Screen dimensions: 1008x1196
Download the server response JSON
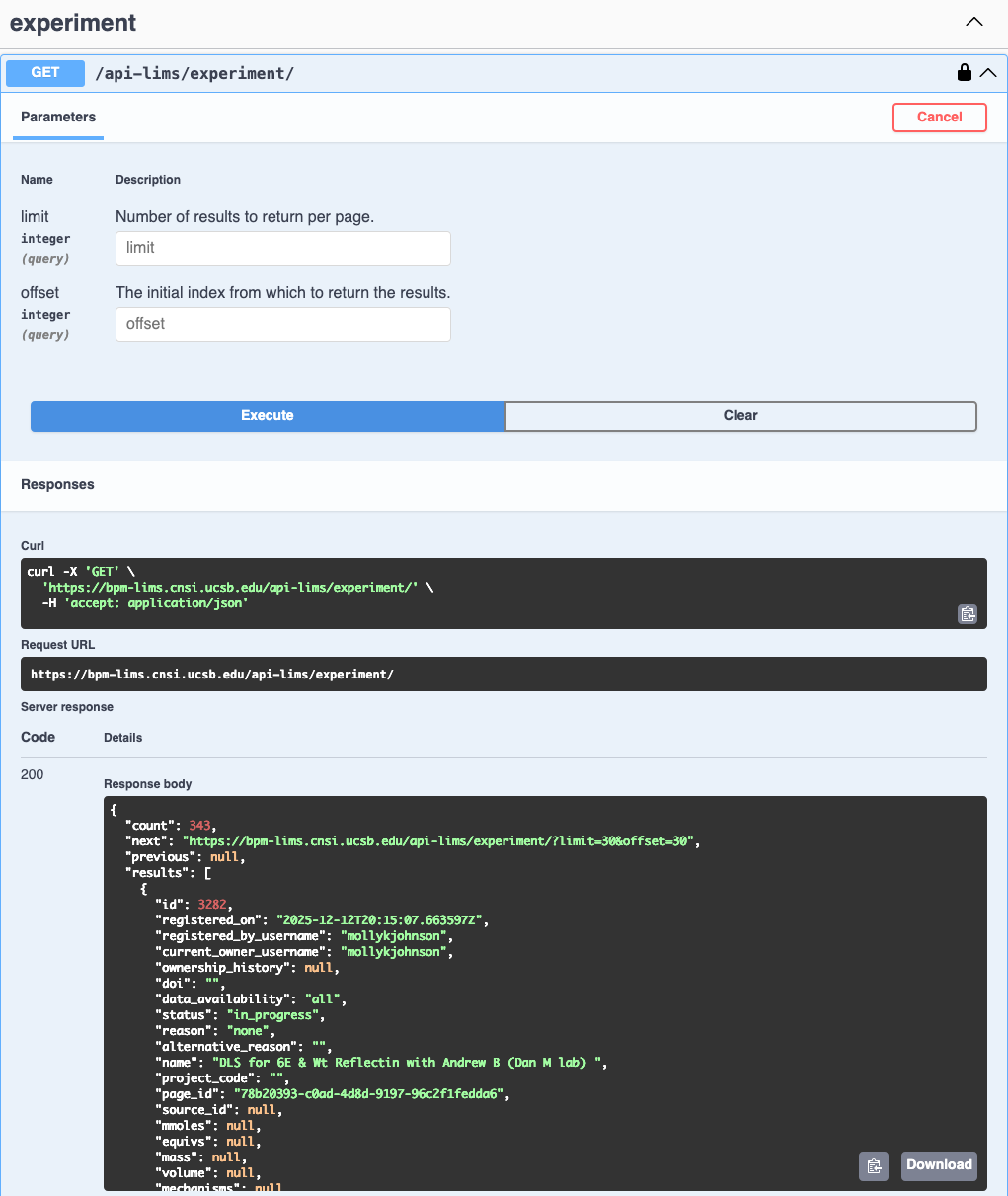[x=938, y=1166]
